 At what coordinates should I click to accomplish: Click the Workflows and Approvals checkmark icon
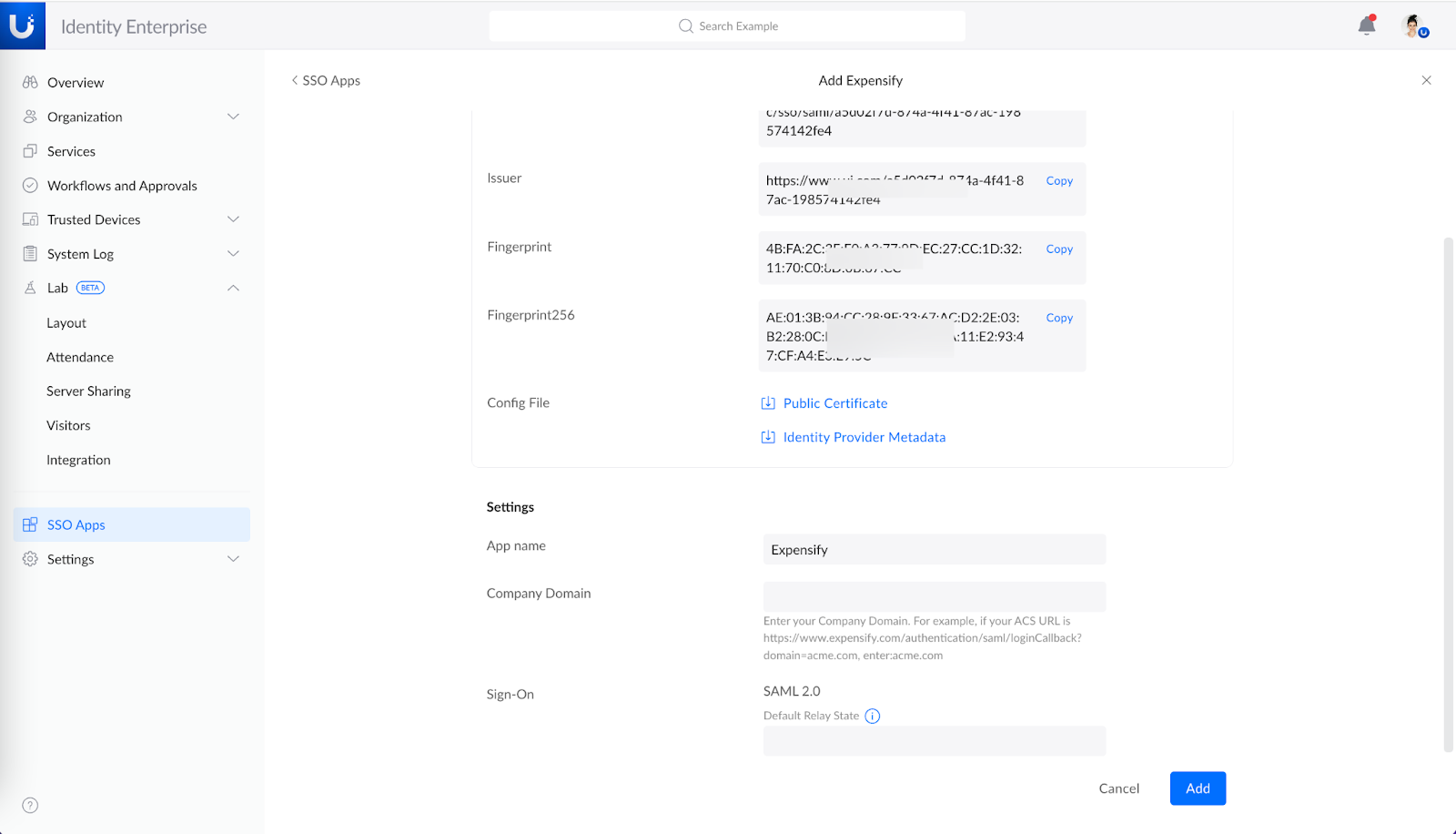coord(30,185)
